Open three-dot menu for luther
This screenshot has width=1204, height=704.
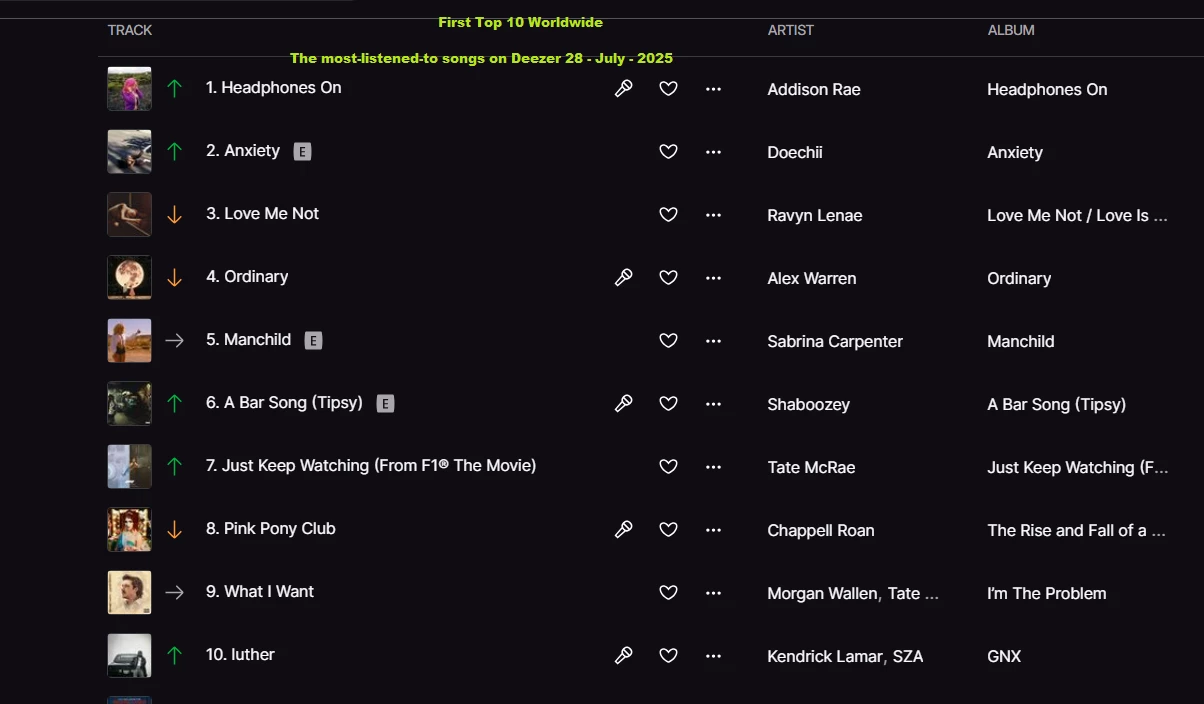(713, 656)
